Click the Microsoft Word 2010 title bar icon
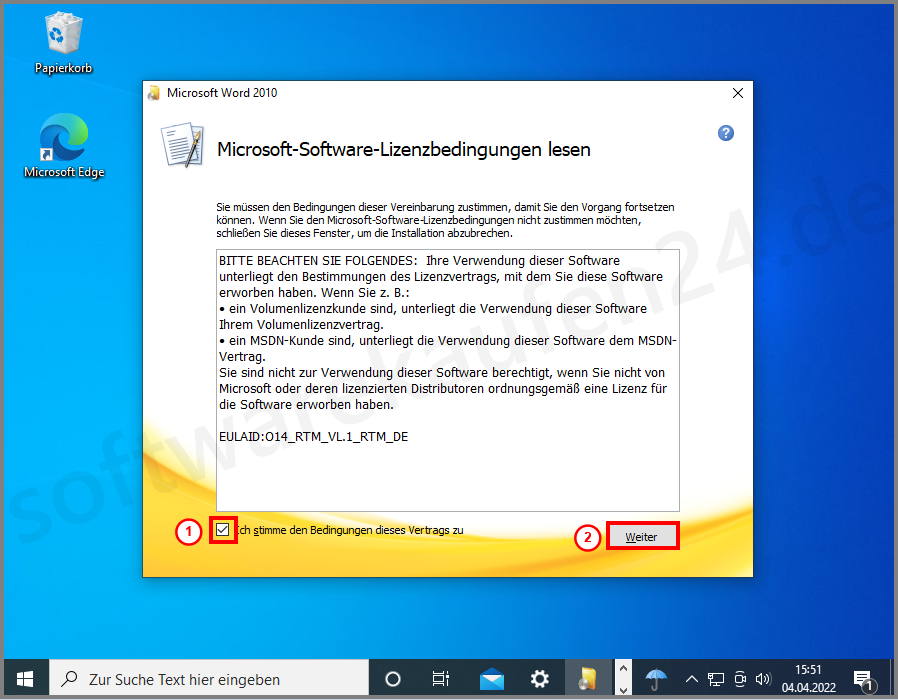The image size is (898, 700). click(x=153, y=93)
